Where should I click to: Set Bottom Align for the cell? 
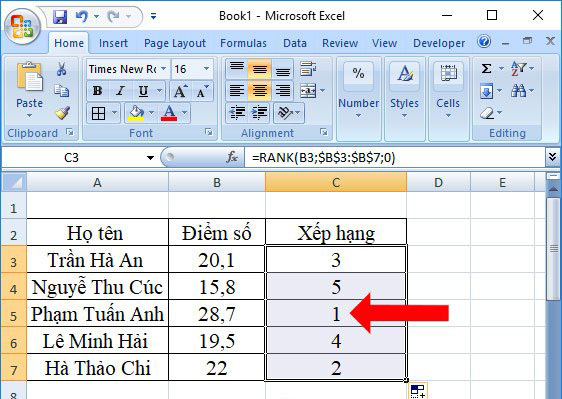(x=282, y=68)
